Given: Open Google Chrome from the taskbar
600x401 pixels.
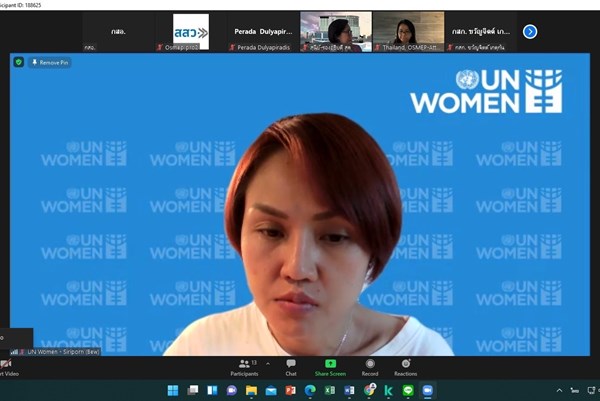Looking at the screenshot, I should [369, 390].
